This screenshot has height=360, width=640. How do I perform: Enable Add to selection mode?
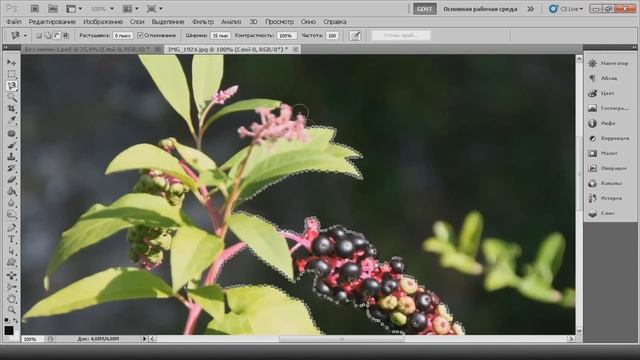(48, 36)
